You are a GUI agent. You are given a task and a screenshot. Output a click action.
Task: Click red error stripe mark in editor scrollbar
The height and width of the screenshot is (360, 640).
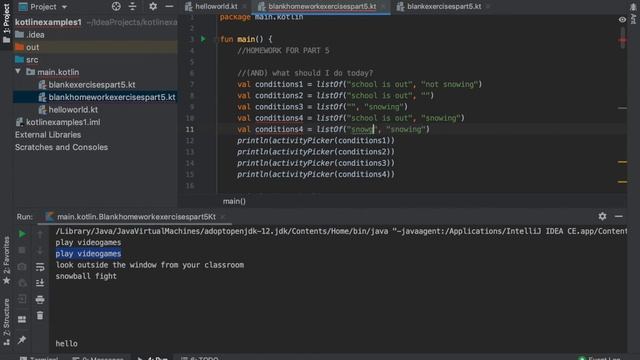(622, 40)
